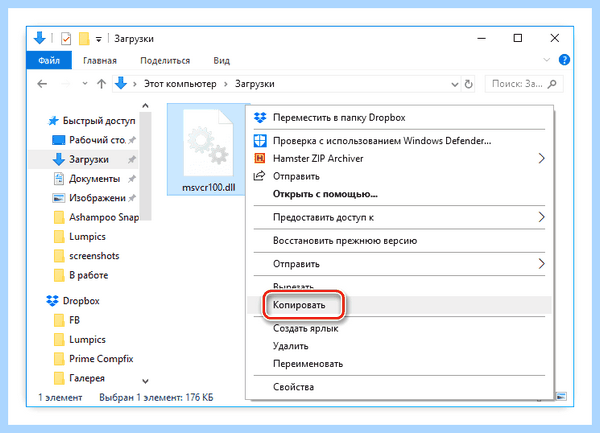Open the Prime Compfix folder
The width and height of the screenshot is (600, 433).
(x=94, y=359)
